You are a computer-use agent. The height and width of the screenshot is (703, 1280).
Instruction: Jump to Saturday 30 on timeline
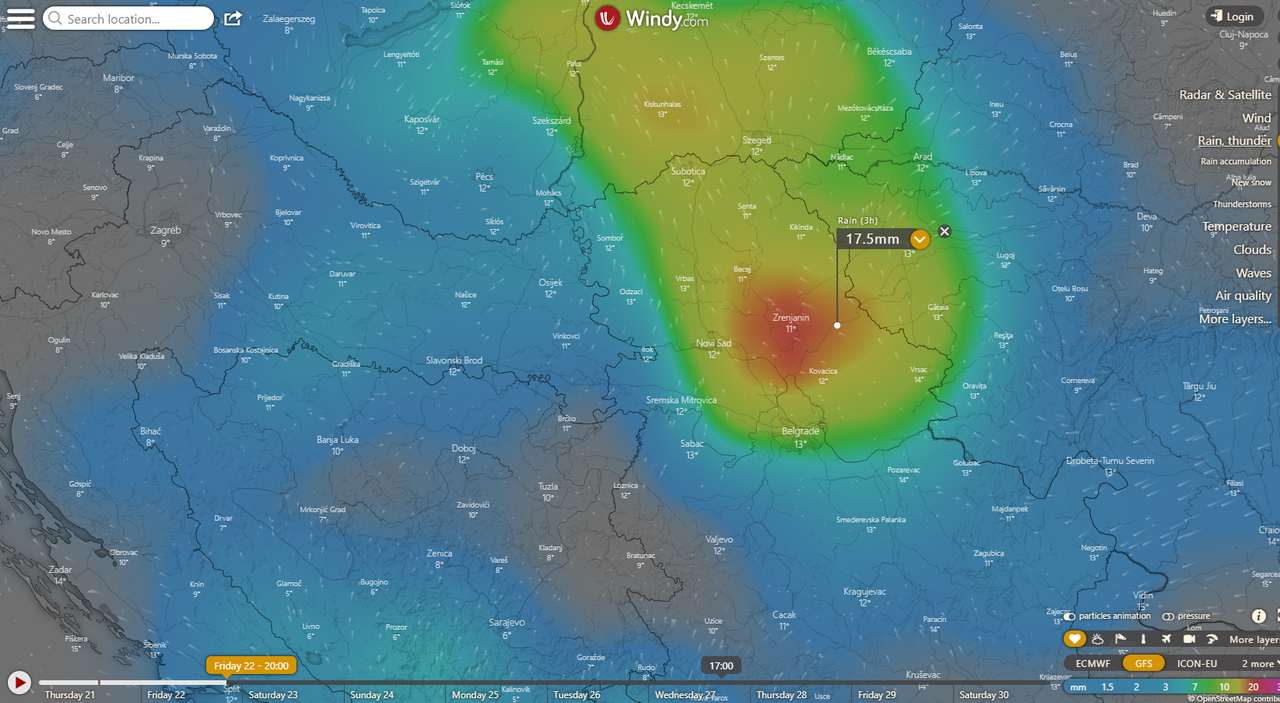[984, 695]
